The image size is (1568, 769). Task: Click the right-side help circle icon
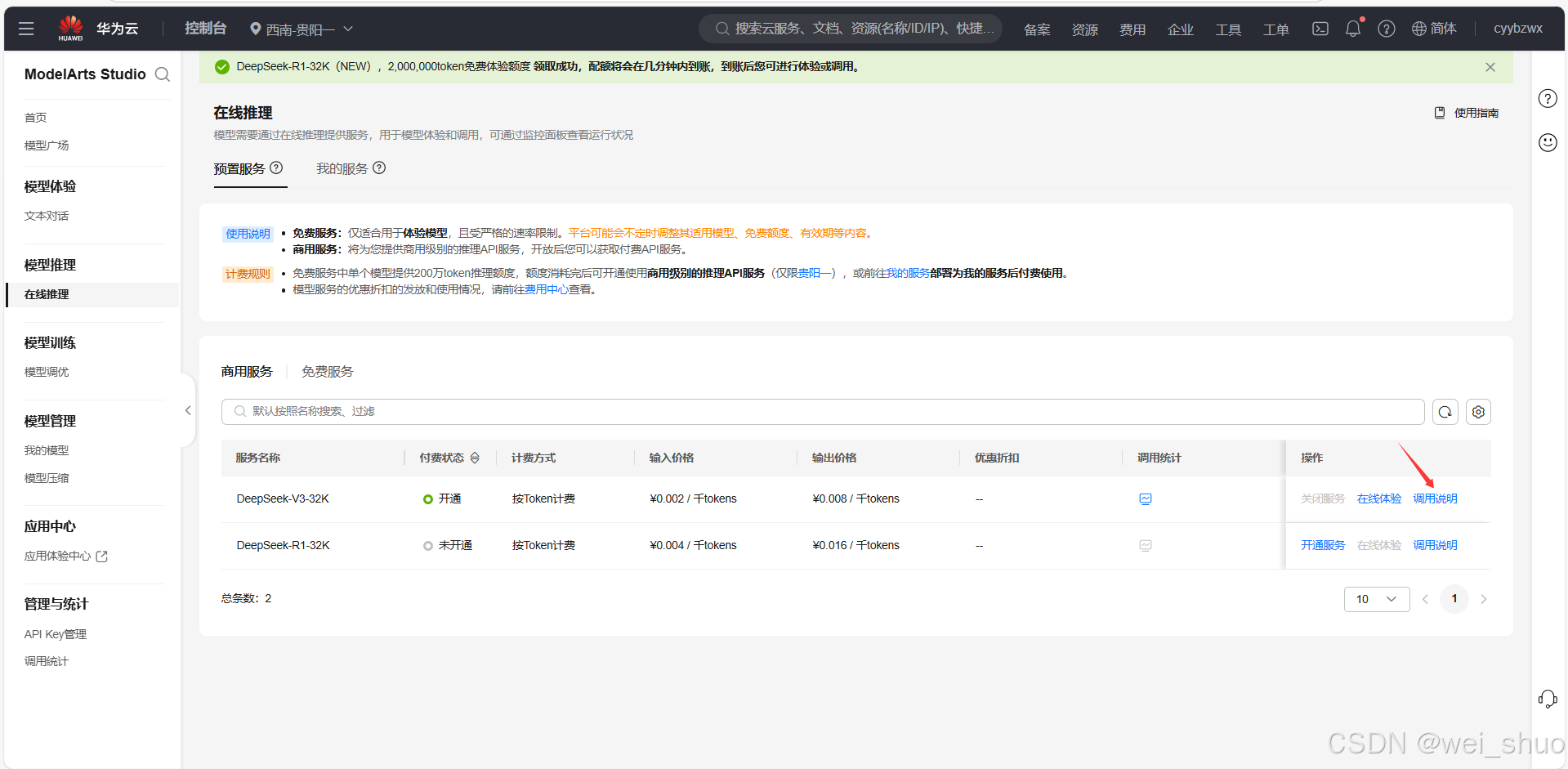(x=1548, y=99)
